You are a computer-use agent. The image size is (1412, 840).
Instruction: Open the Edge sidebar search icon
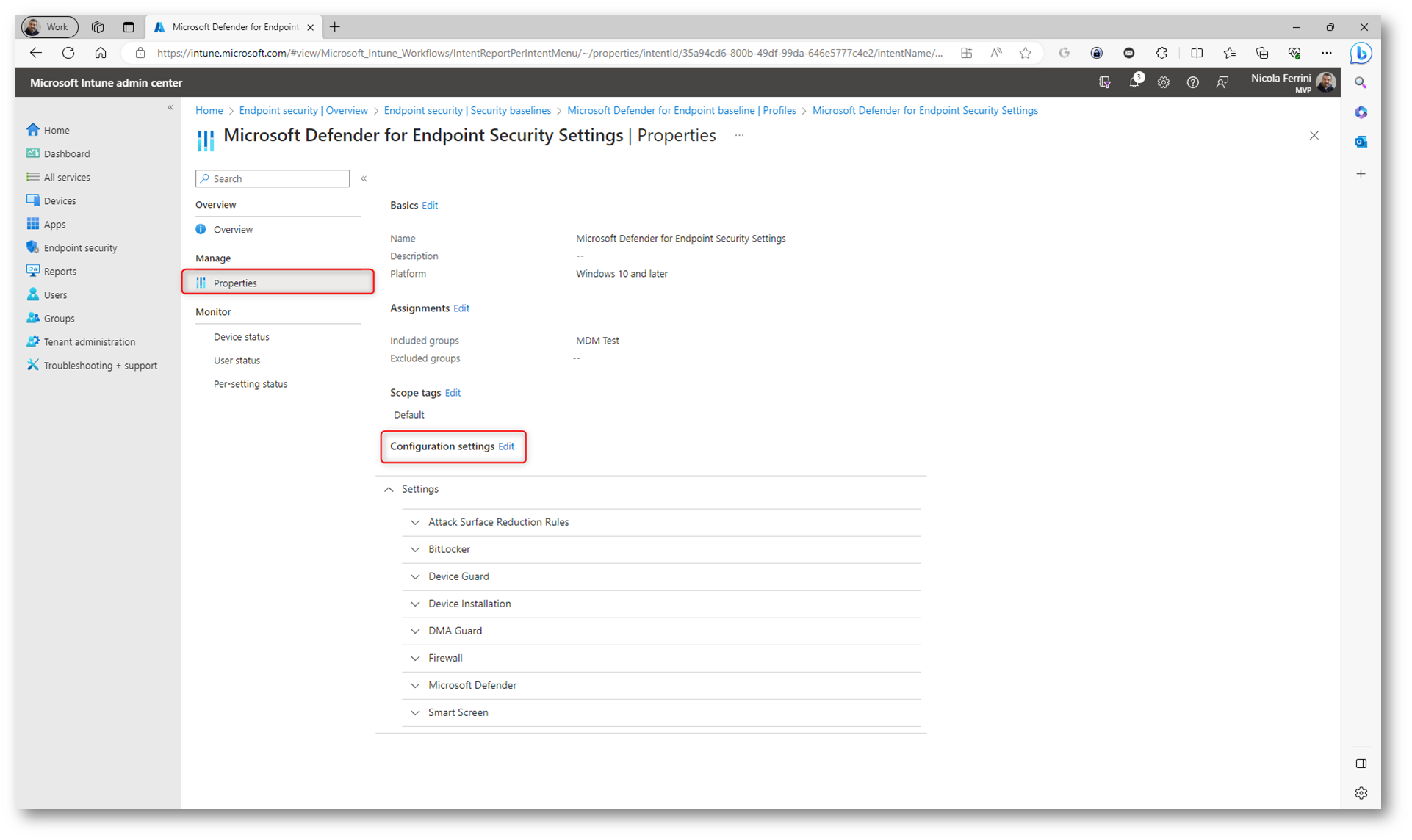[x=1361, y=83]
